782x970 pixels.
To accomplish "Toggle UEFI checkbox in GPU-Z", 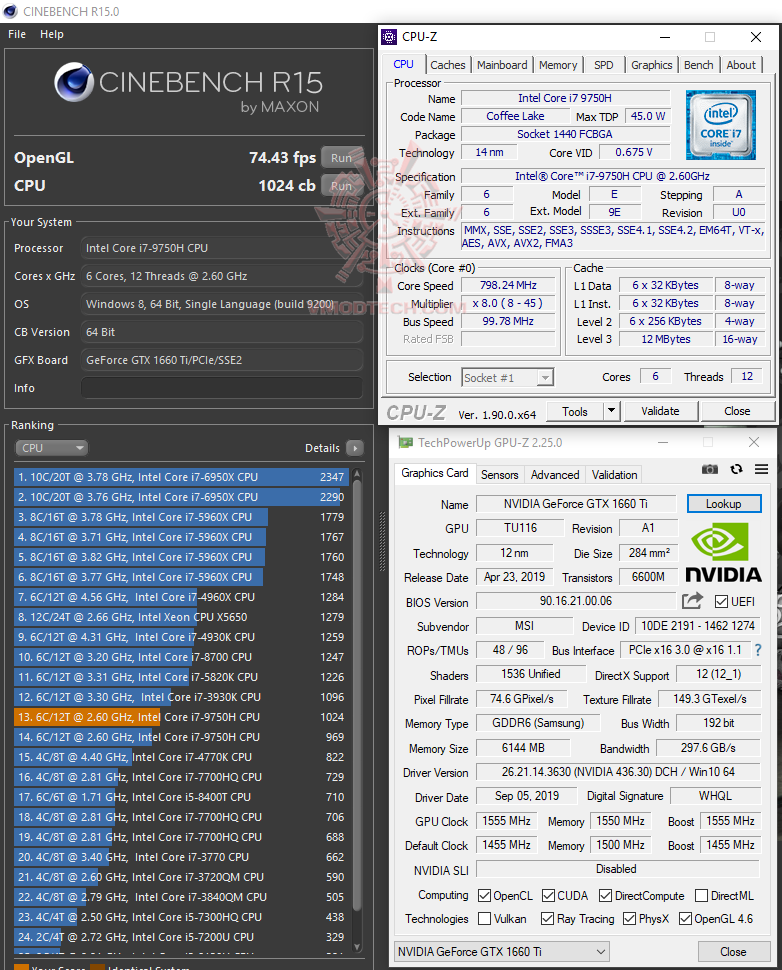I will pos(721,602).
